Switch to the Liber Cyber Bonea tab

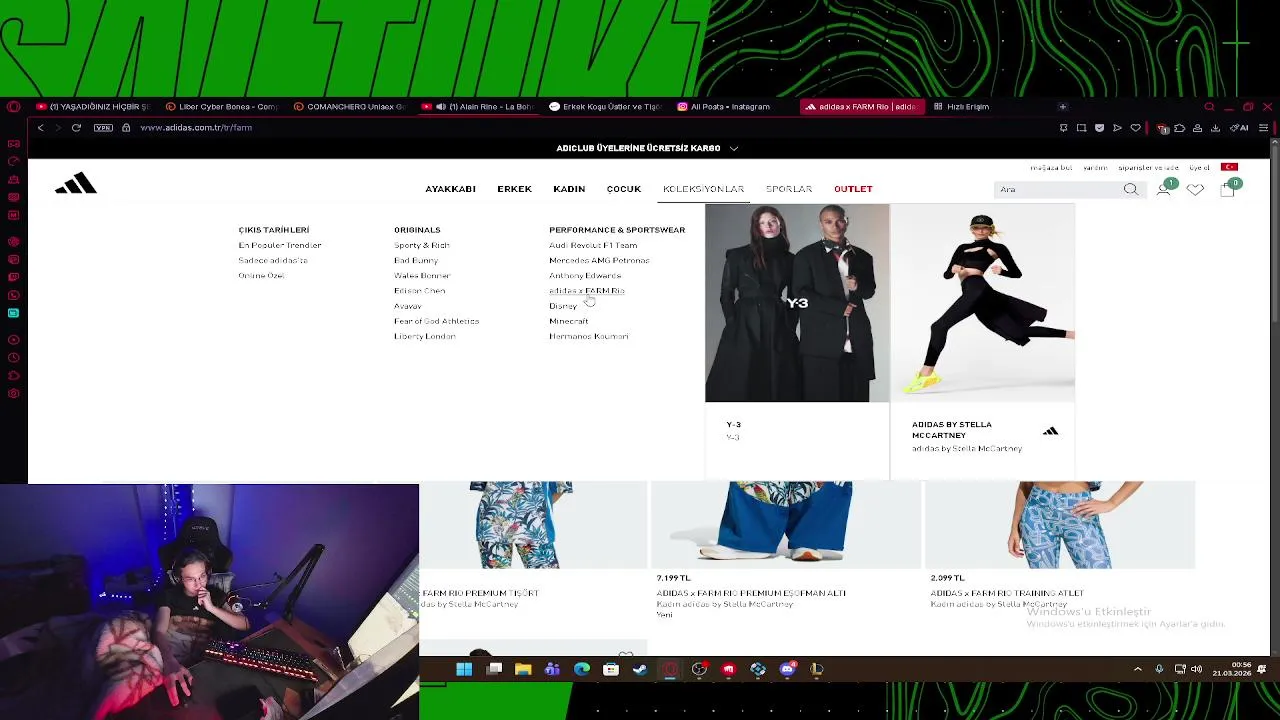coord(222,107)
